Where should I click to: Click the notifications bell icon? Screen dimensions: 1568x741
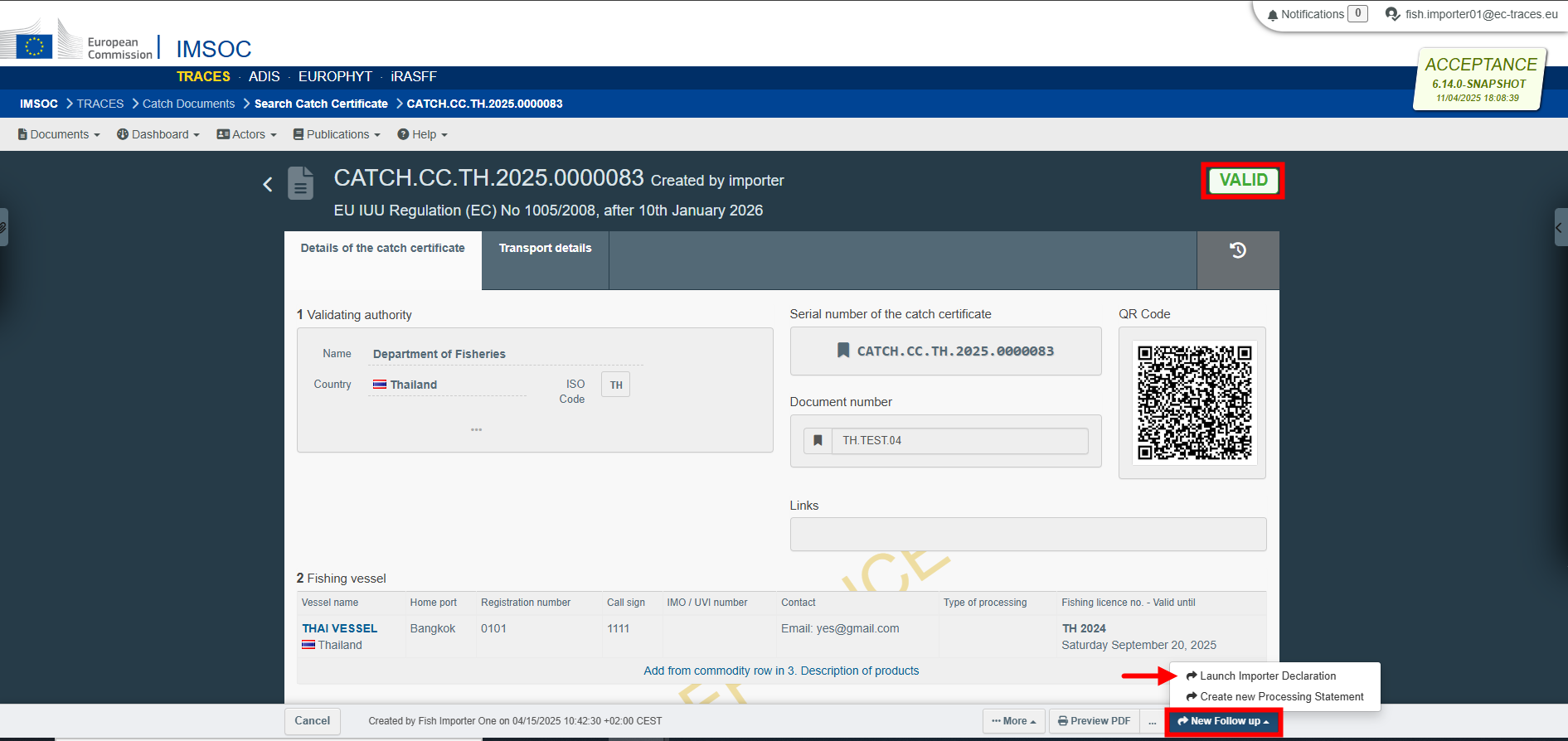1273,15
